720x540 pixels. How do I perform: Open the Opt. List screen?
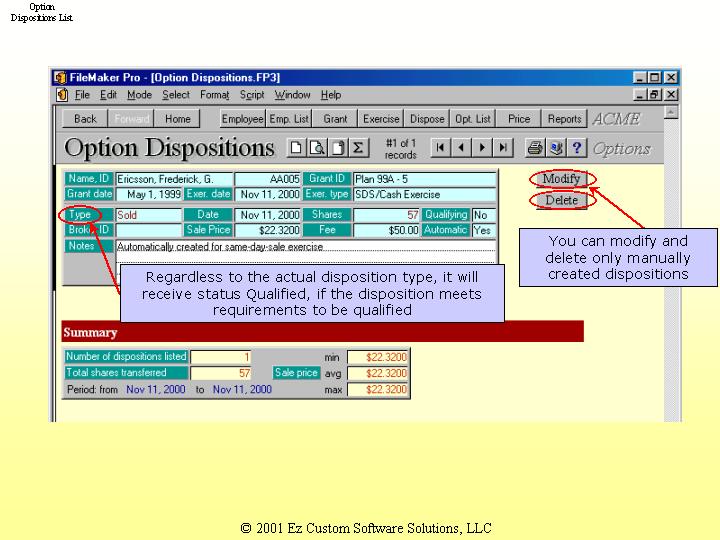click(472, 119)
